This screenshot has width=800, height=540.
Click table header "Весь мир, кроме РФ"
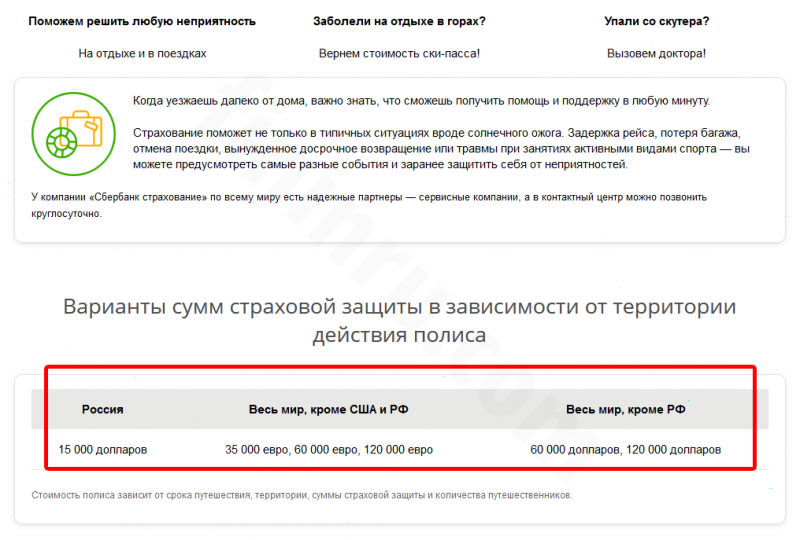(x=626, y=409)
